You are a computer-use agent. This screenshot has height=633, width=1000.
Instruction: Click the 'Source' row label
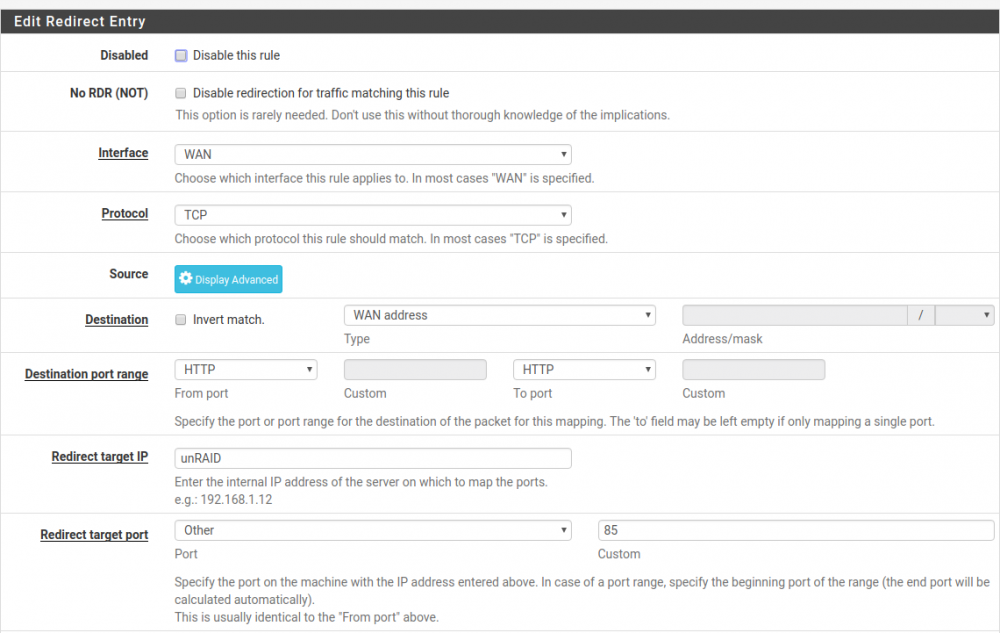pos(129,274)
